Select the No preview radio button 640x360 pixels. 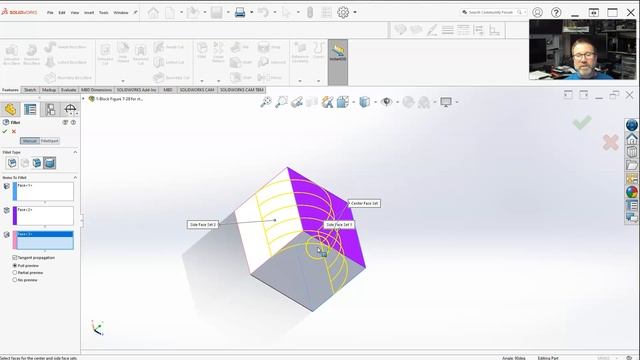tap(15, 280)
